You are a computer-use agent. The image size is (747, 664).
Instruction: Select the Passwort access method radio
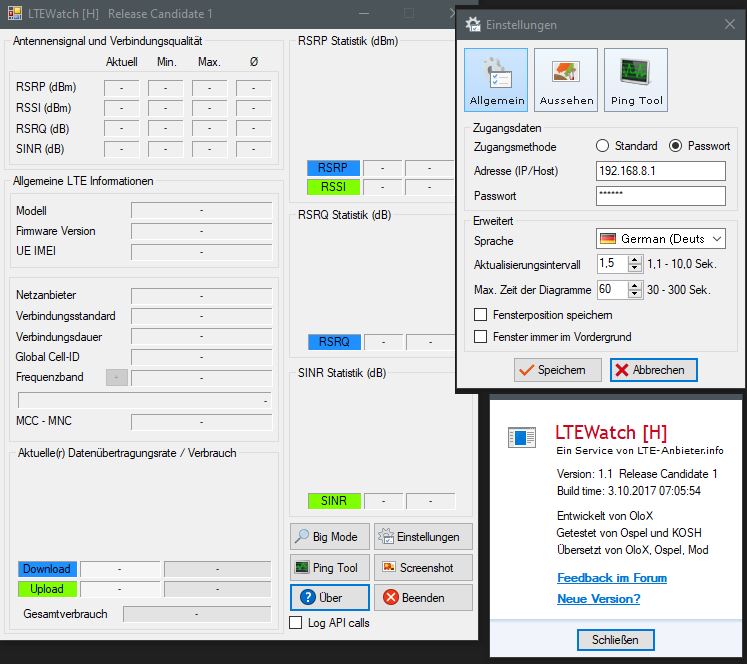(676, 146)
